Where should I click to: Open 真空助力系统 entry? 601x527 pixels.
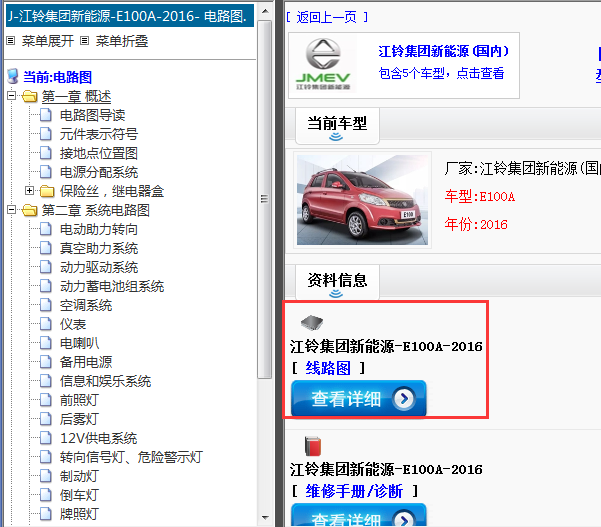point(99,248)
